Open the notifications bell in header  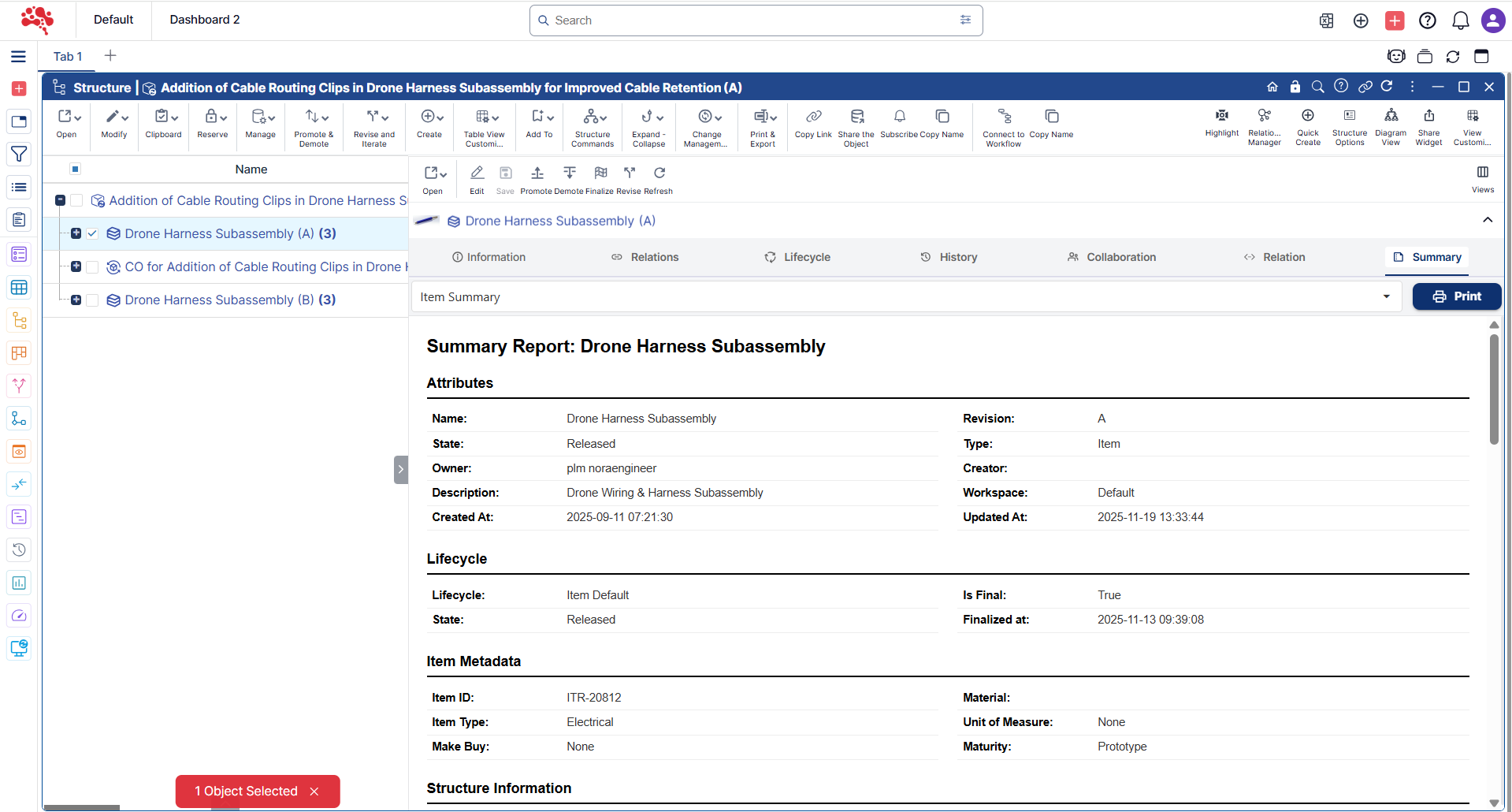[x=1460, y=20]
